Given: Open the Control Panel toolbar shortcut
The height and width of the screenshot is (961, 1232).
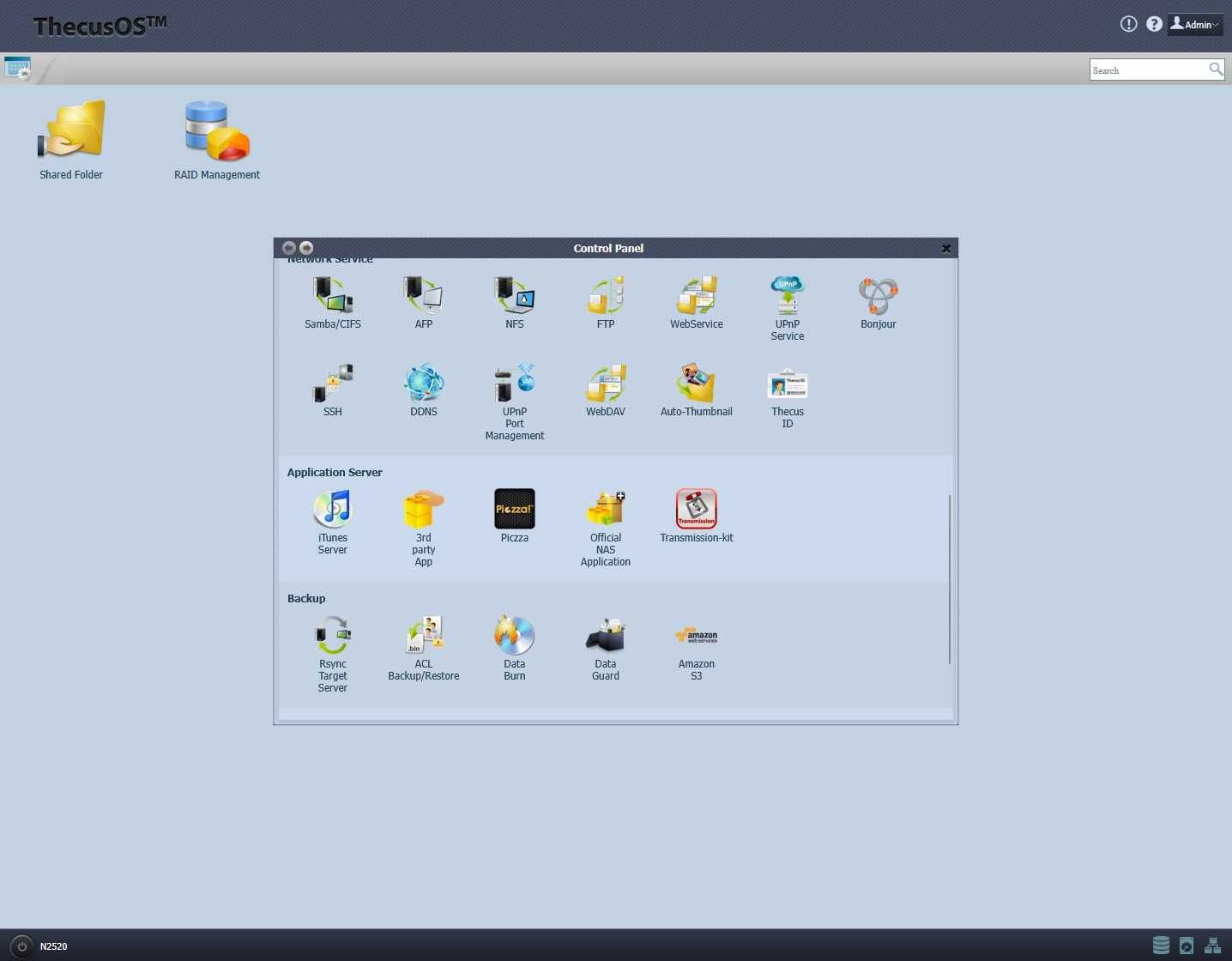Looking at the screenshot, I should point(18,69).
